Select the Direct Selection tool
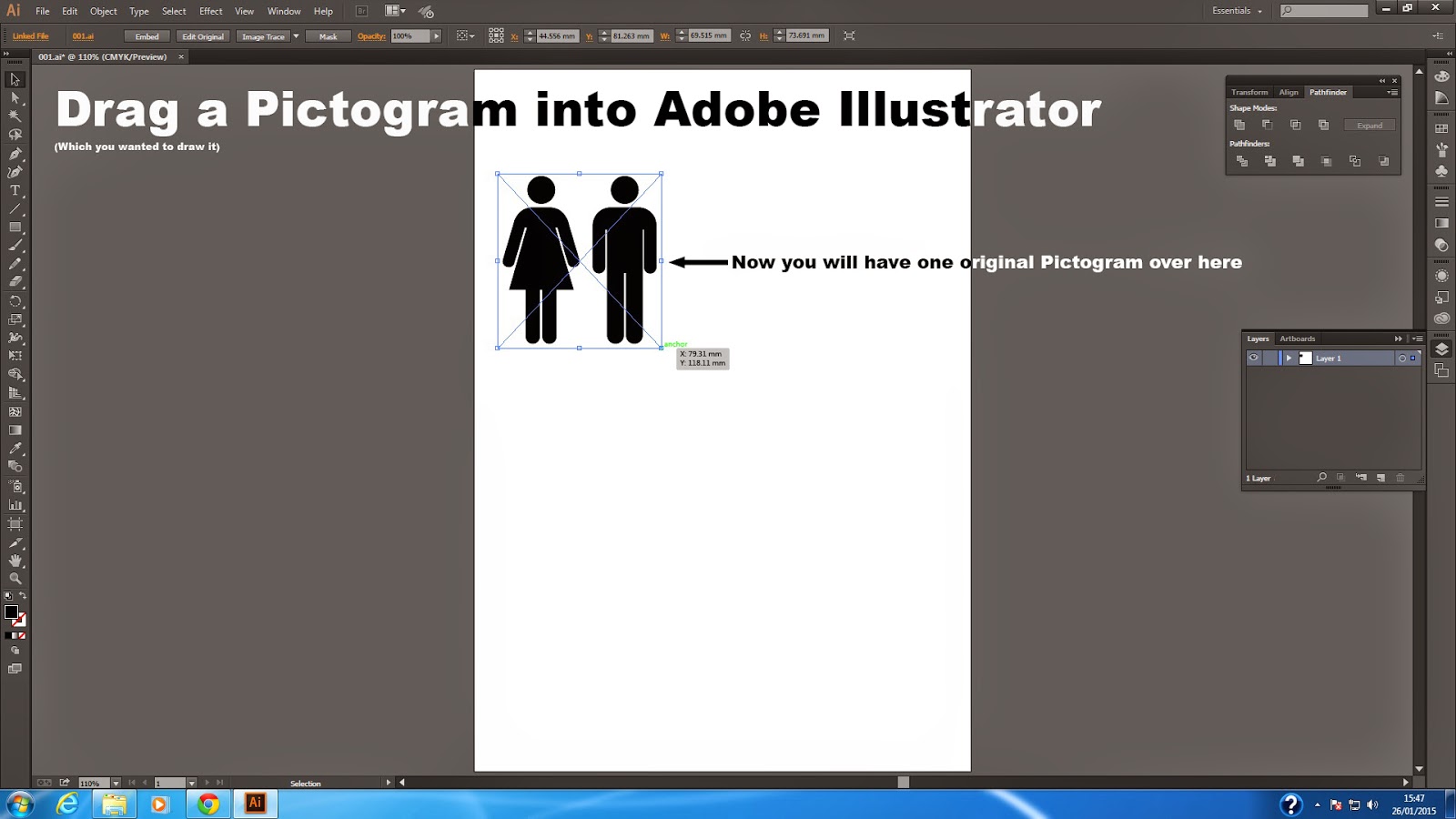 pos(15,97)
